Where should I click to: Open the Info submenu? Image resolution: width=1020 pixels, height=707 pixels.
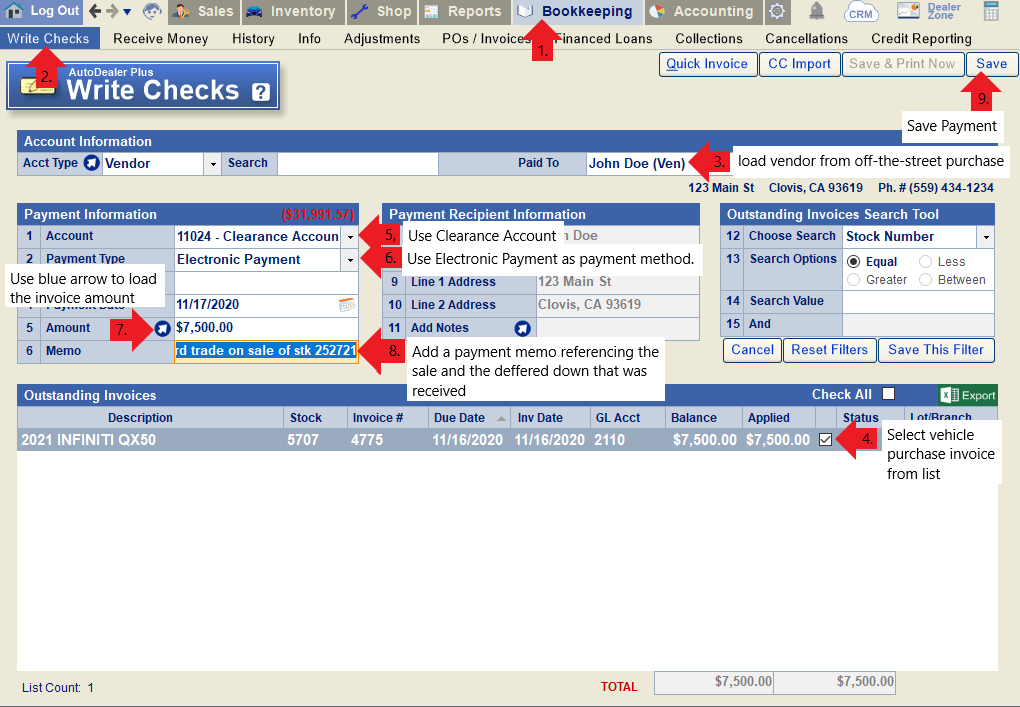tap(310, 38)
